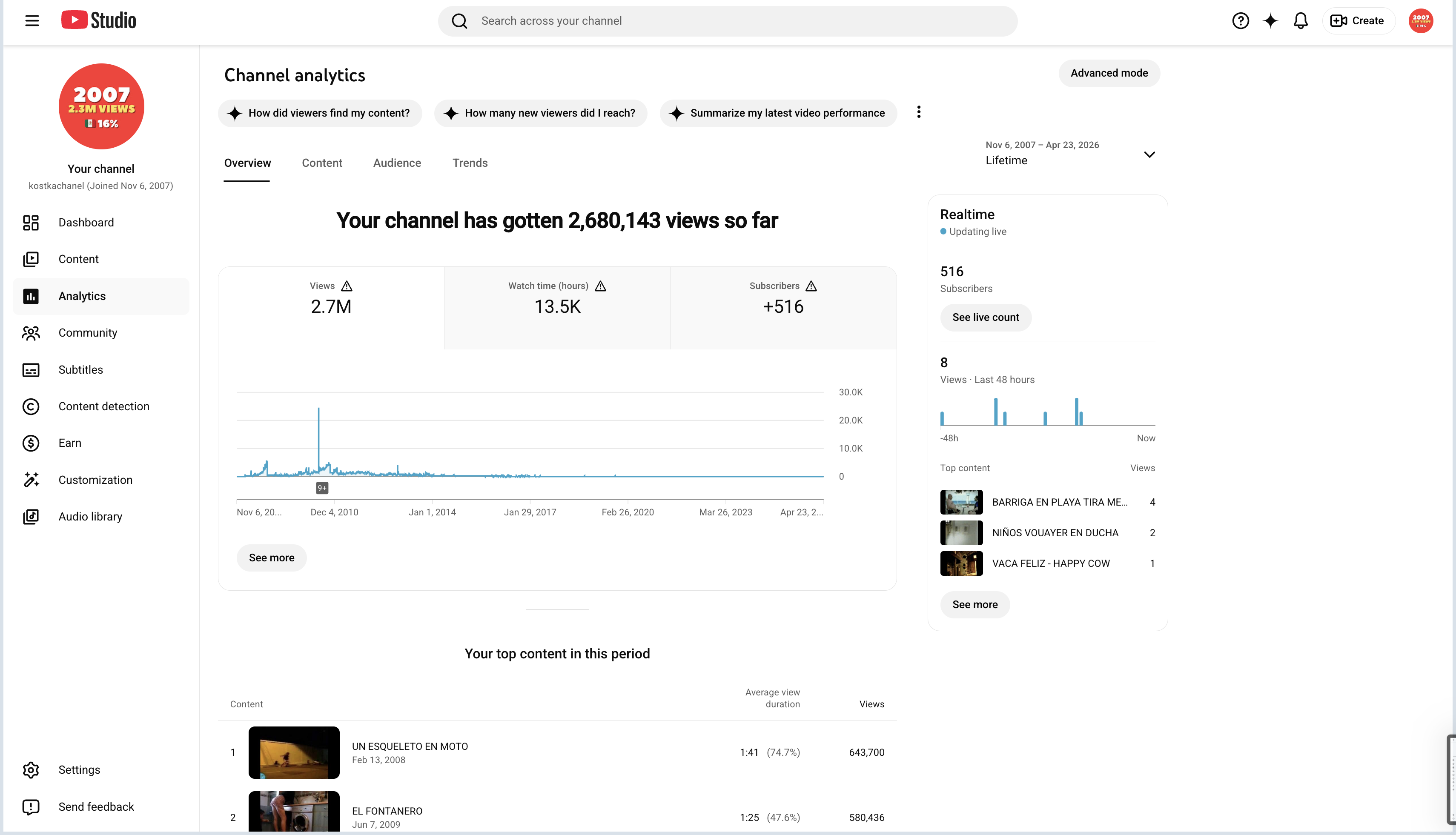Click the Advanced mode button

pos(1109,73)
